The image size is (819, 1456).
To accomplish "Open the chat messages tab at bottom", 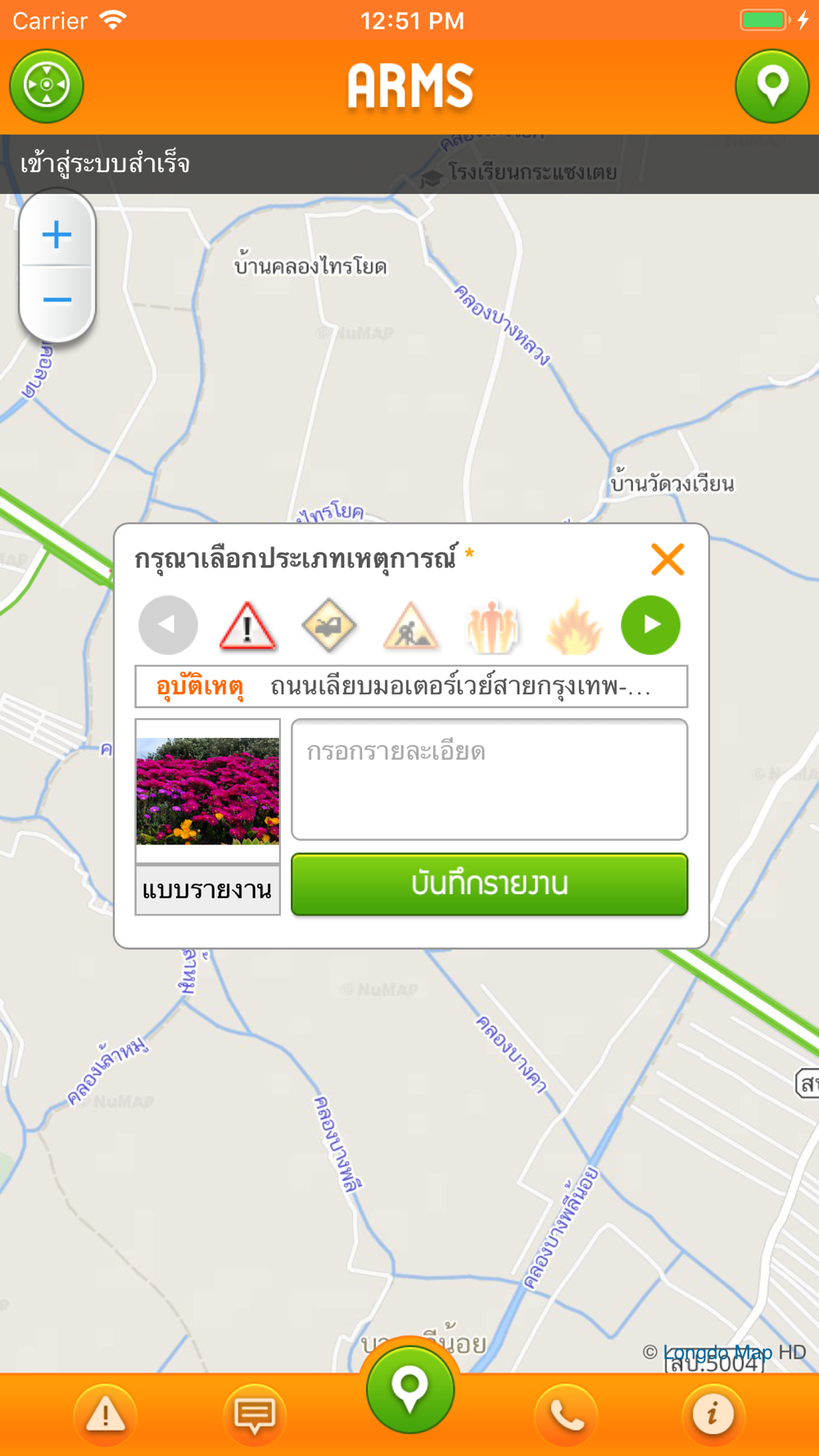I will (x=255, y=1415).
